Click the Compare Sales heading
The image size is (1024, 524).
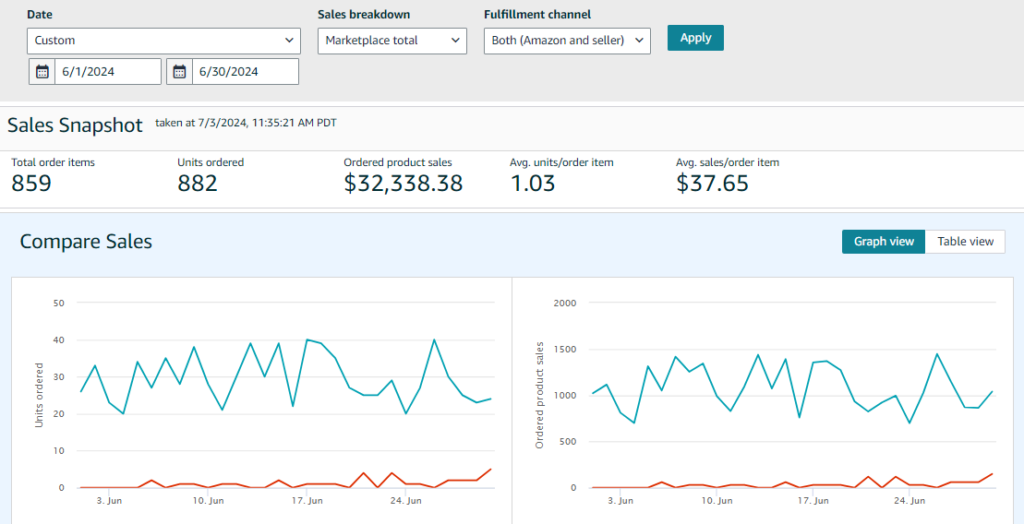[86, 241]
